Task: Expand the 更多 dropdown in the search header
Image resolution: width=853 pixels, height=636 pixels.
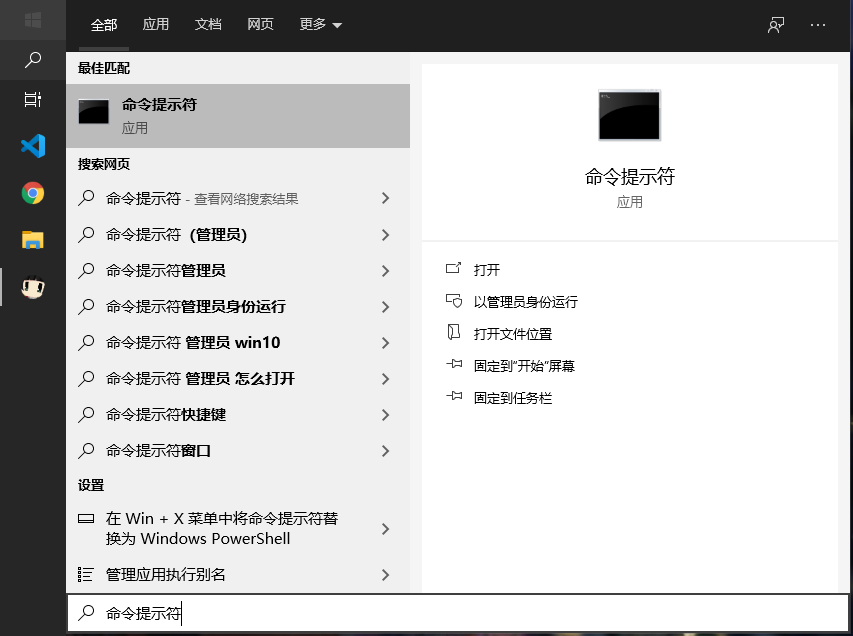Action: pos(318,24)
